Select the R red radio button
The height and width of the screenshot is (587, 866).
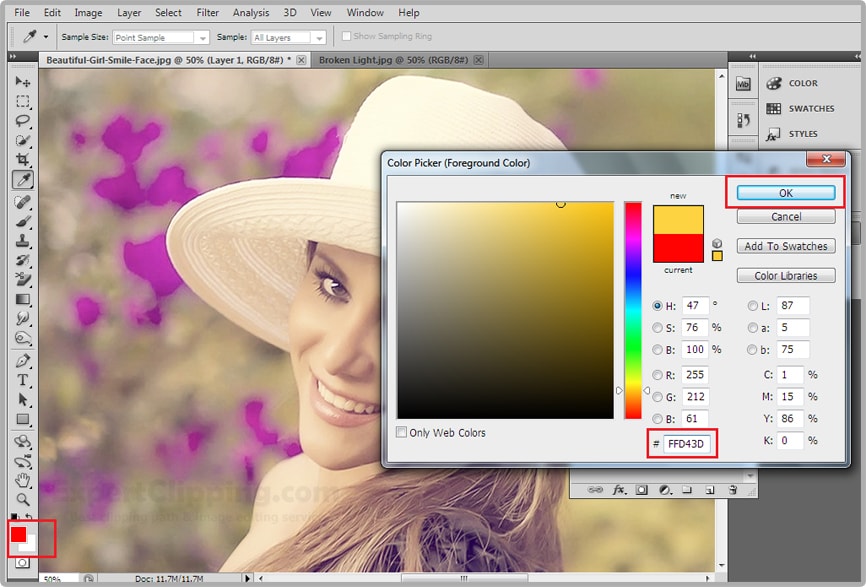coord(657,376)
